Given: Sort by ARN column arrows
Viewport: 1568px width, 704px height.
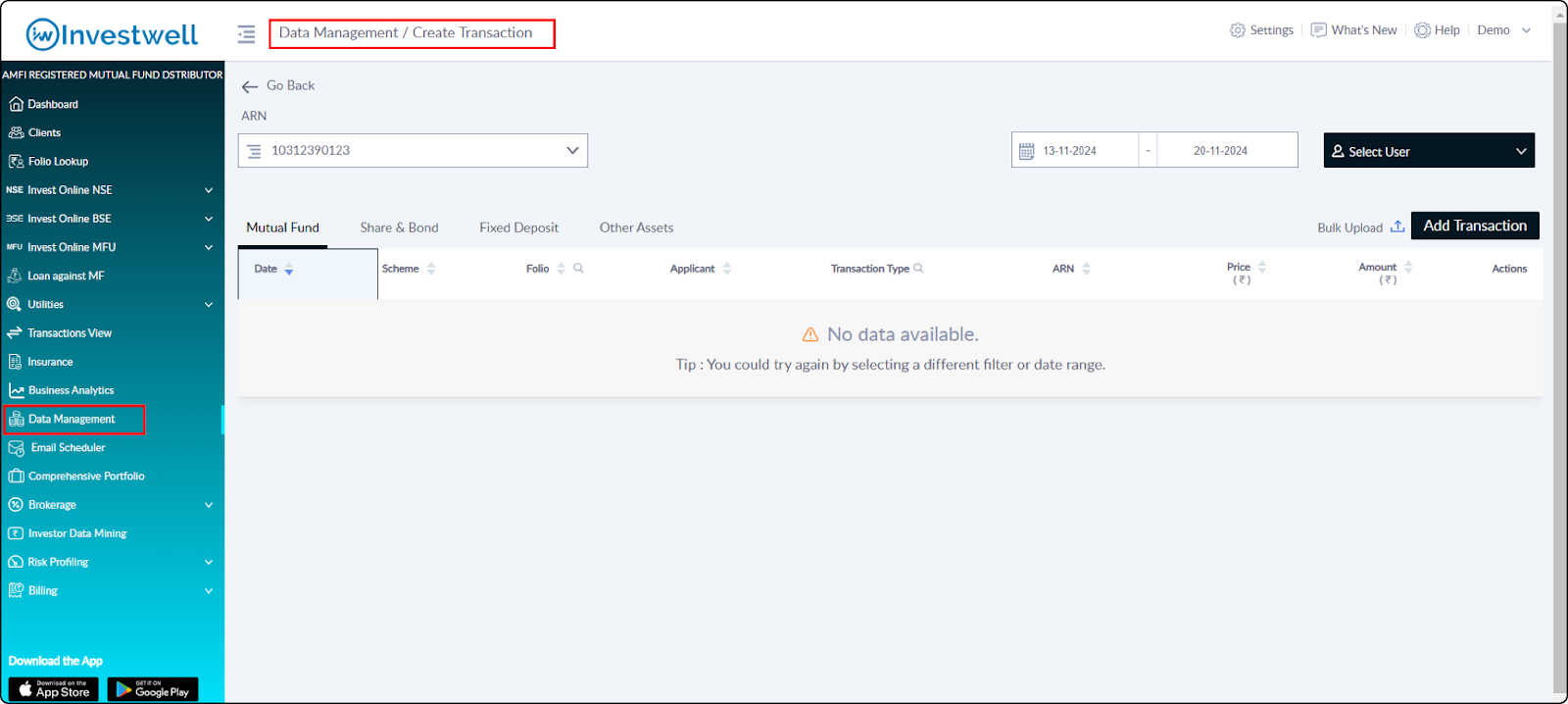Looking at the screenshot, I should (x=1087, y=269).
